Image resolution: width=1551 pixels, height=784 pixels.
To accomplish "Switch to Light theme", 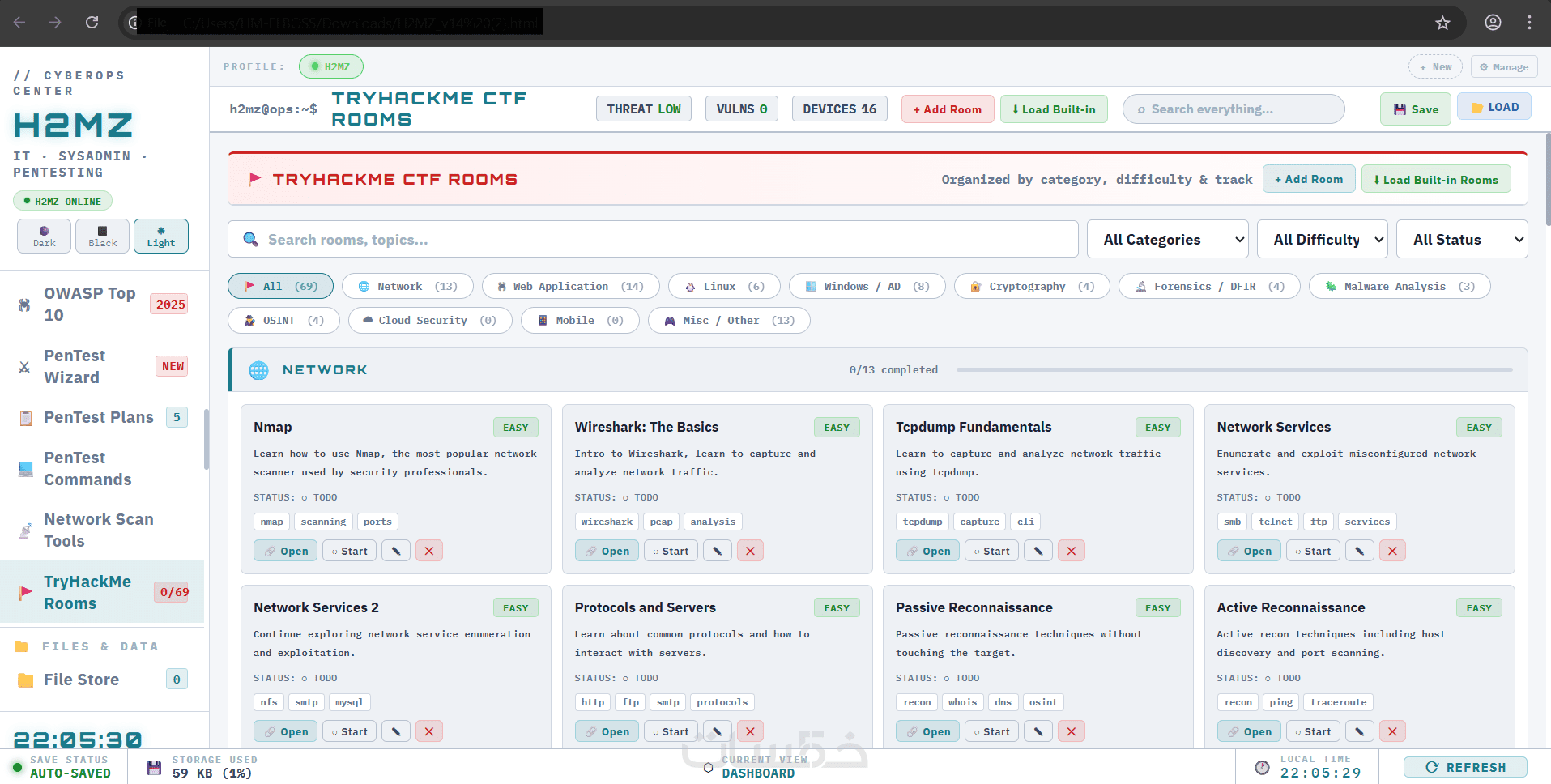I will click(161, 236).
